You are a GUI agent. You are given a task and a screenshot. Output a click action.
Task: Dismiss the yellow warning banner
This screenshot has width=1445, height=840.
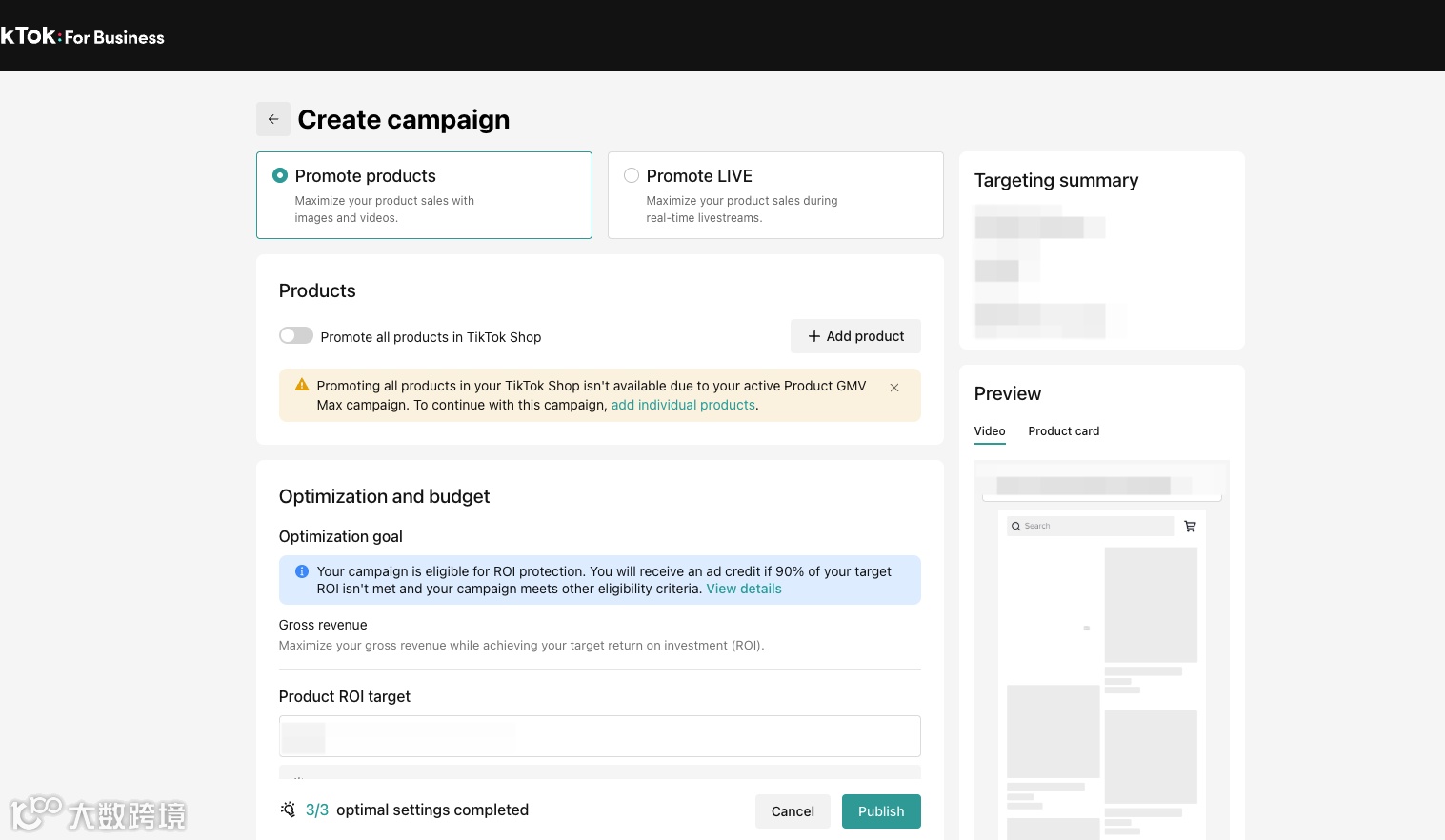pos(894,388)
